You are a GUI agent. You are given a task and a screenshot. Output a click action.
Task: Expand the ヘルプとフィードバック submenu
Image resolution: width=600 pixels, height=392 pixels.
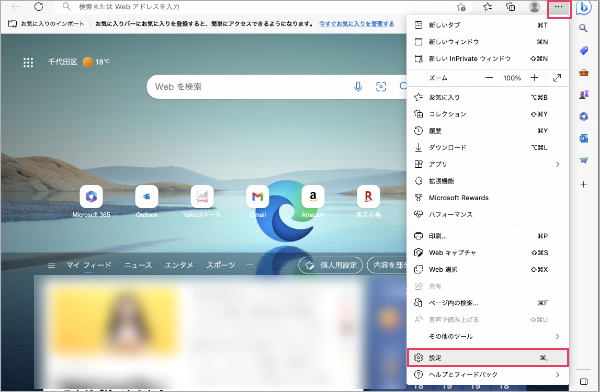(x=488, y=374)
